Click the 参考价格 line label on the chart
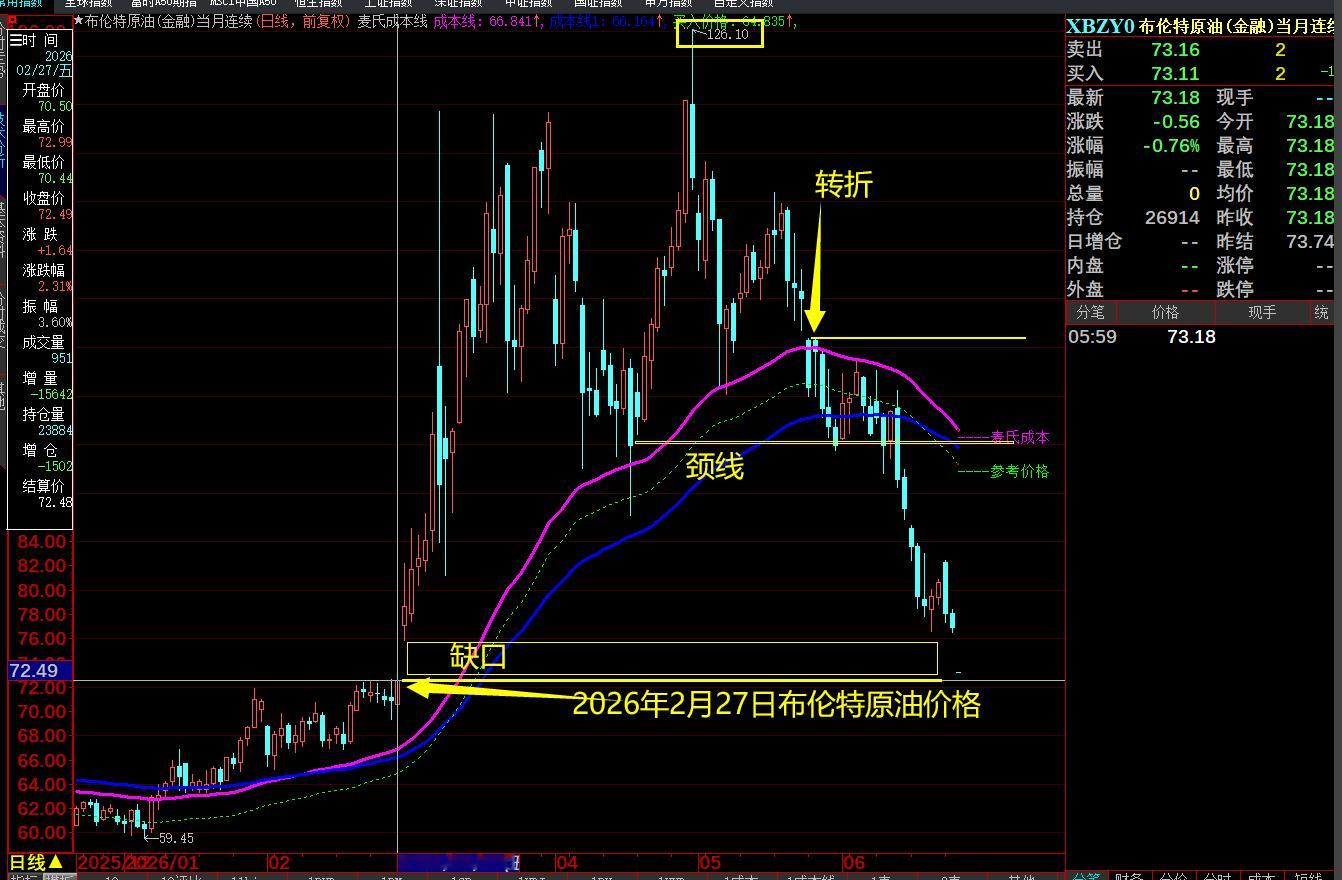Image resolution: width=1342 pixels, height=880 pixels. [1020, 471]
